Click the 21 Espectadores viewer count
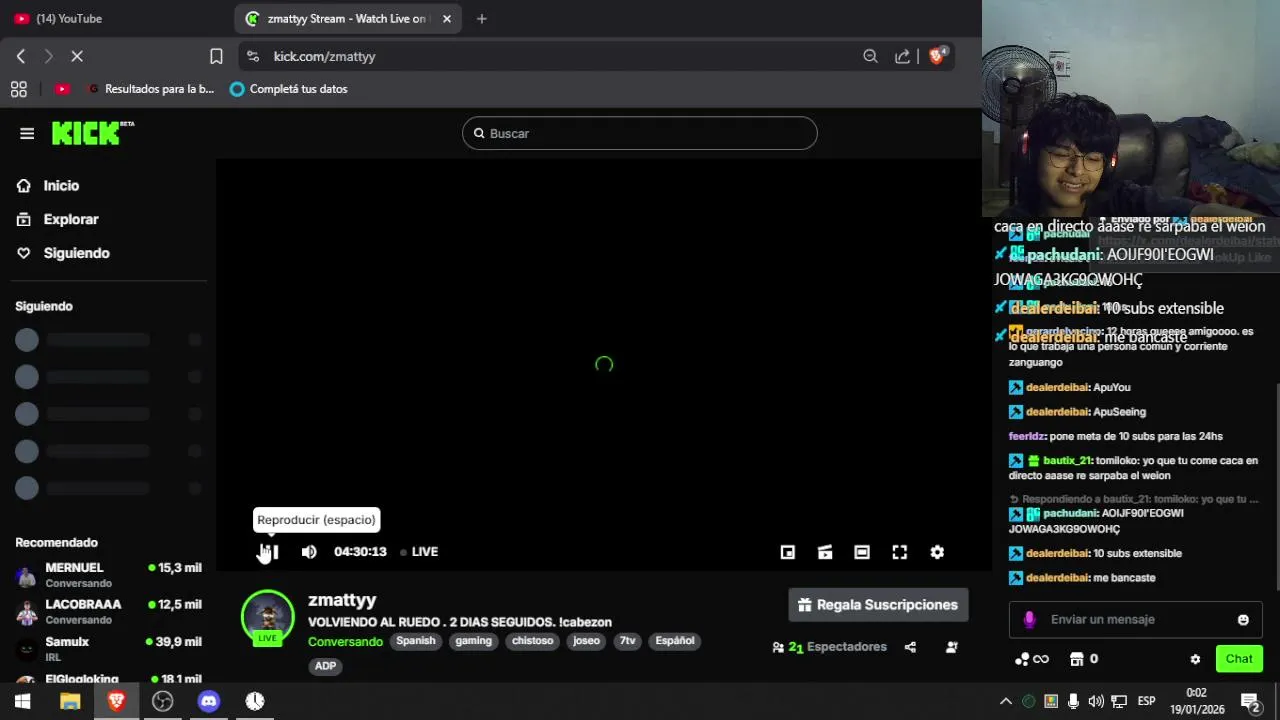 point(829,647)
